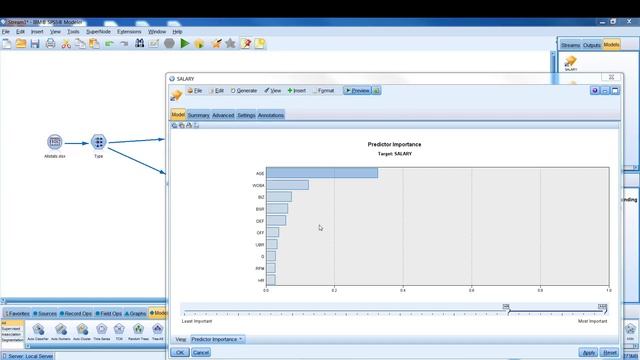The height and width of the screenshot is (360, 640).
Task: Click the Apply button
Action: click(589, 353)
